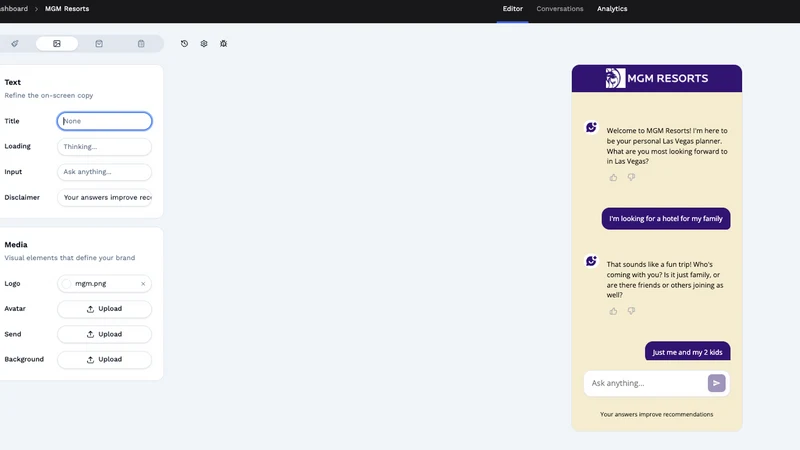Open the bug debug icon
800x450 pixels.
coord(223,44)
